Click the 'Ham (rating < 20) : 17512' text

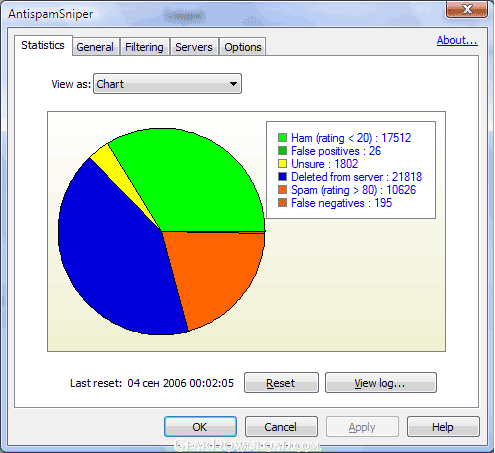pos(351,138)
